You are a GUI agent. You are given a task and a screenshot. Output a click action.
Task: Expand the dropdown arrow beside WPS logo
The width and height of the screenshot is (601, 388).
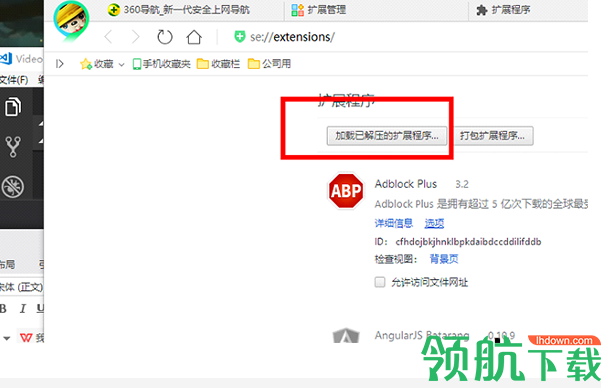coord(7,338)
